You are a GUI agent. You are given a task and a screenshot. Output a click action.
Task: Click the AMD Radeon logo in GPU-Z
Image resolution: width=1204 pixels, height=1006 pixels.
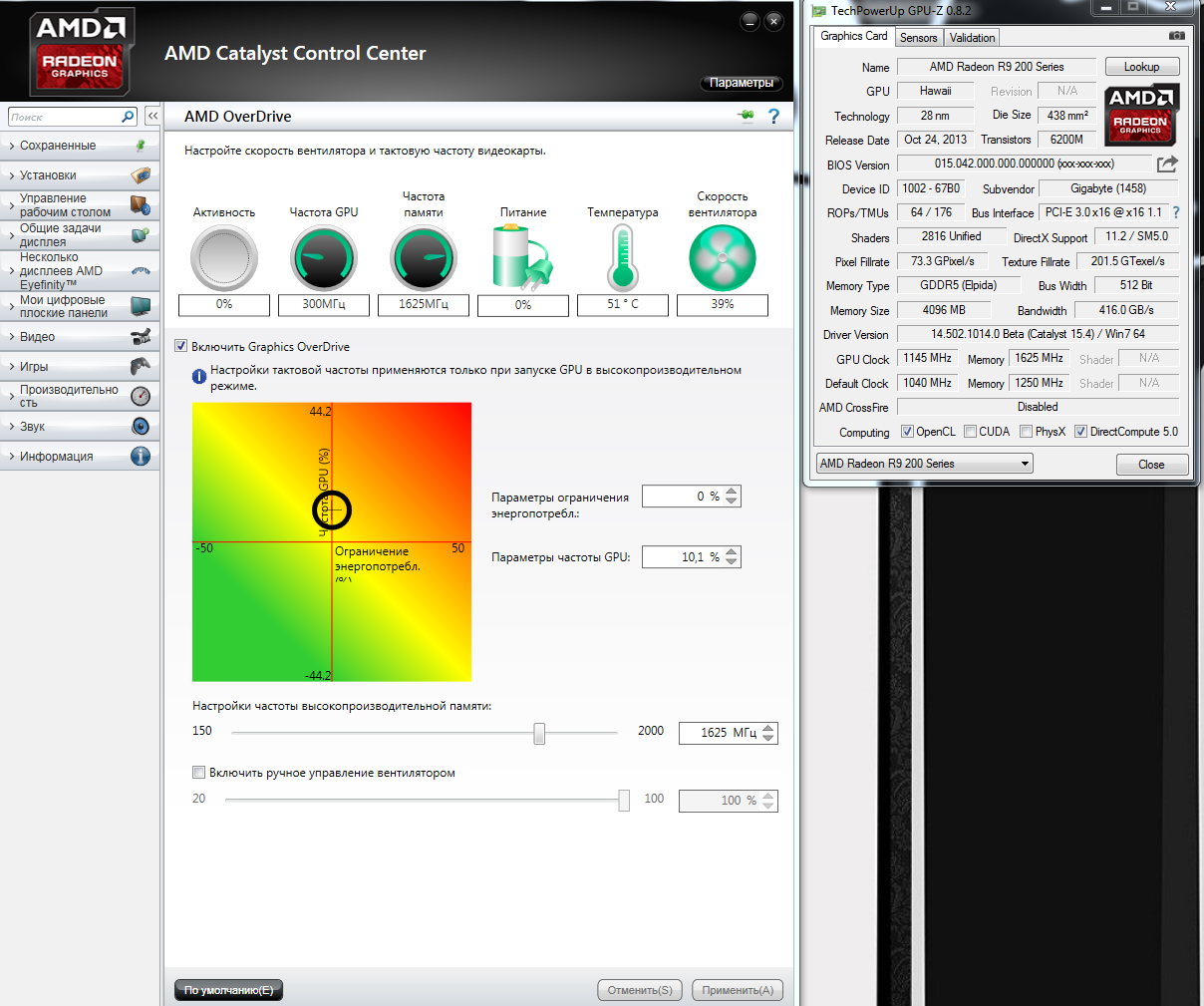[x=1142, y=116]
